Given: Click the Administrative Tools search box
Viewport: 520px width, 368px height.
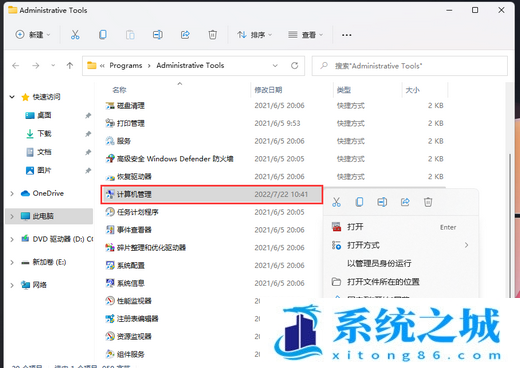Looking at the screenshot, I should pyautogui.click(x=410, y=66).
